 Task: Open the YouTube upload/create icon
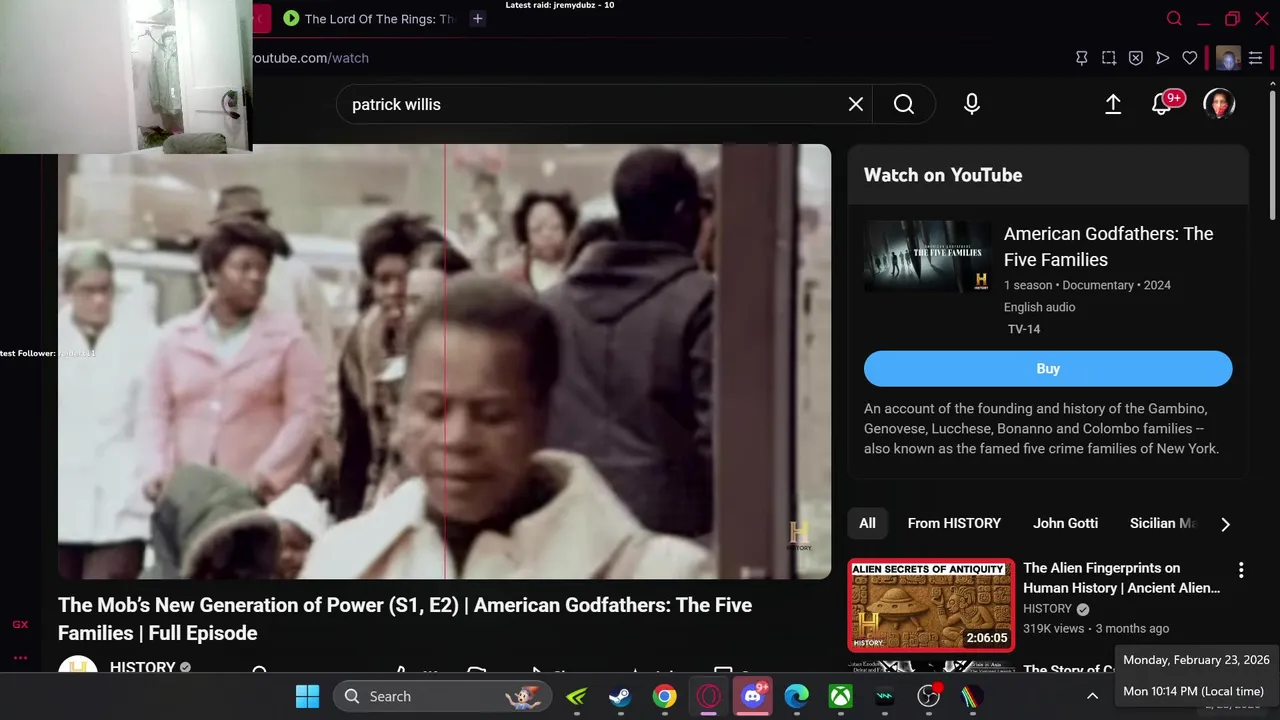tap(1113, 104)
